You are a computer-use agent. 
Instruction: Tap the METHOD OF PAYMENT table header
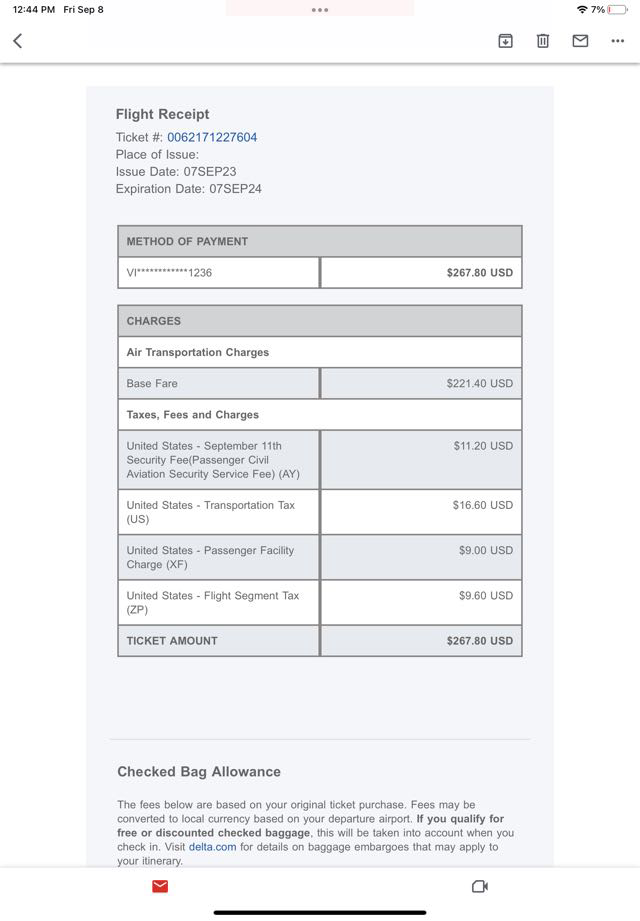187,241
